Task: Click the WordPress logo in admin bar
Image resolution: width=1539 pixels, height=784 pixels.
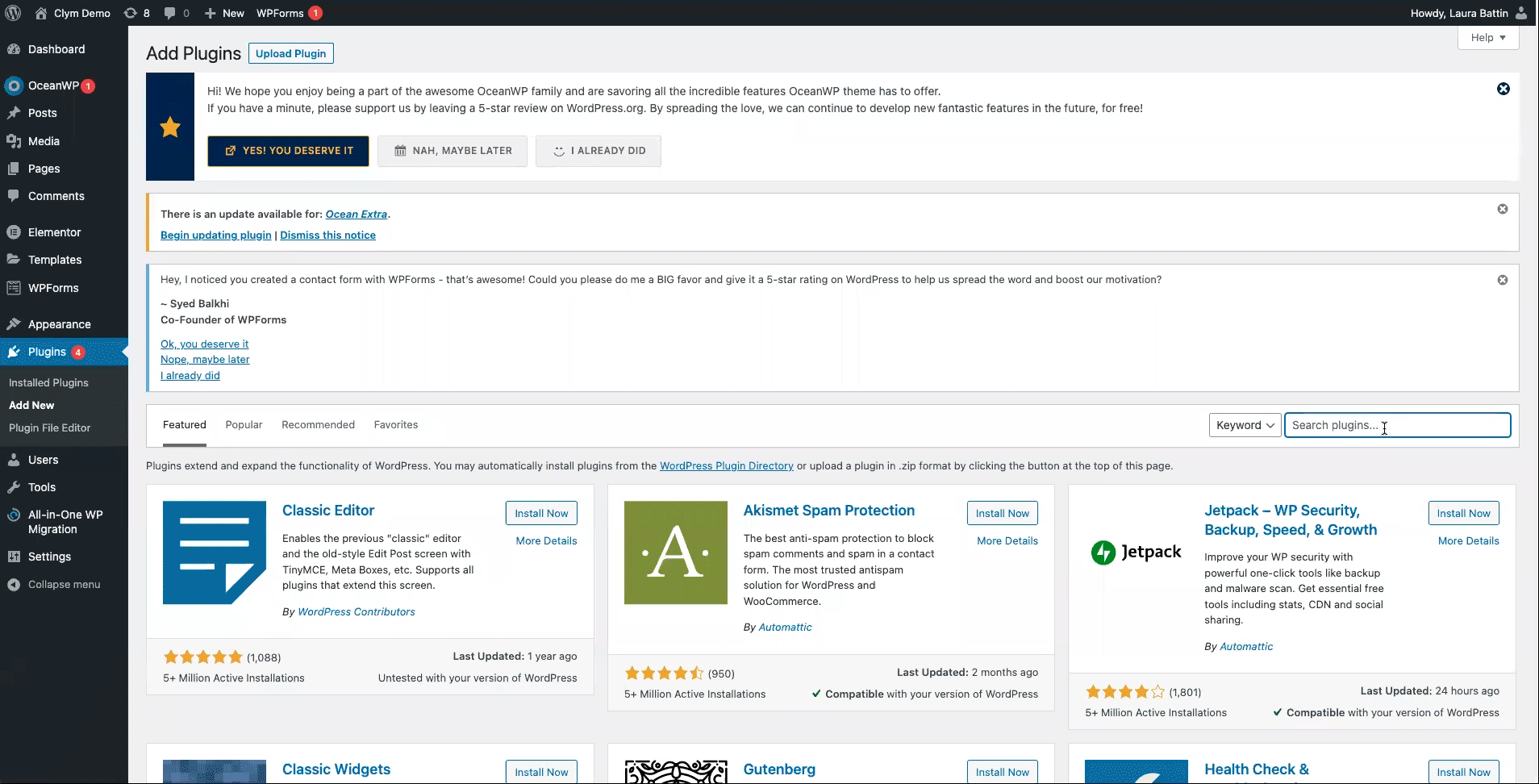Action: (x=13, y=13)
